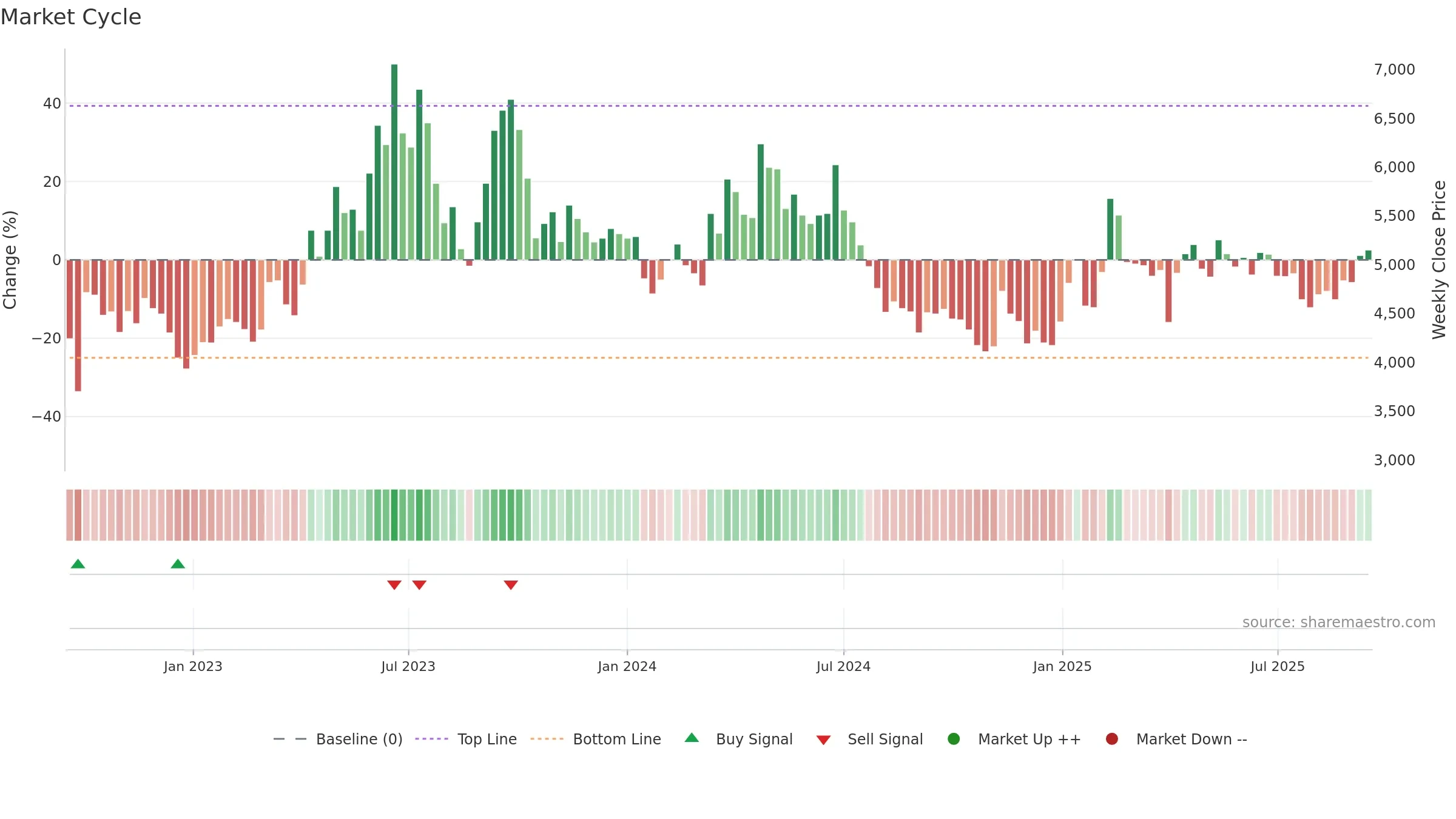1456x819 pixels.
Task: Click the grey dashed Baseline legend sample
Action: click(x=290, y=739)
